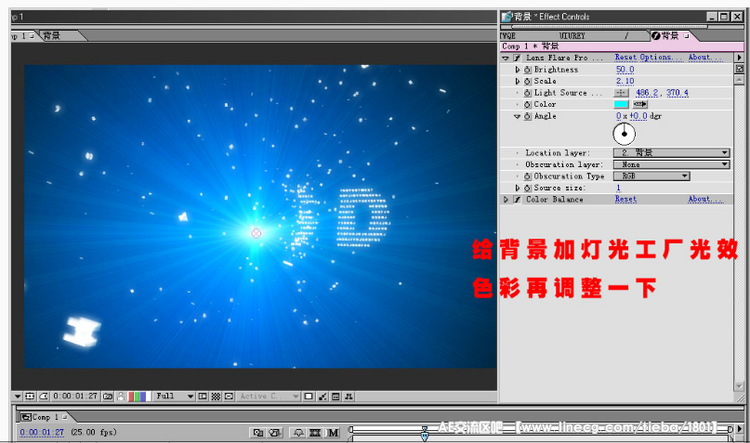Toggle the shy layers icon in timeline

[298, 432]
